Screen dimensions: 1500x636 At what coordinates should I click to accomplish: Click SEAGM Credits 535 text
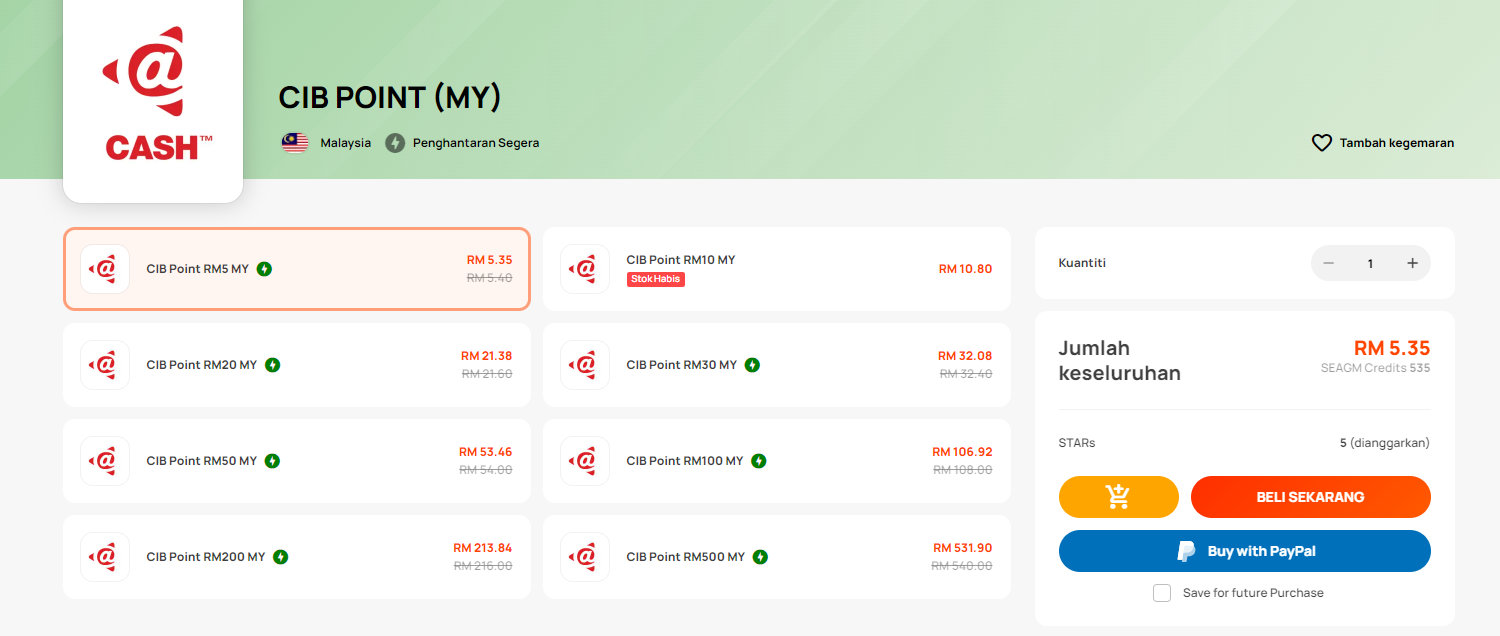(1376, 368)
